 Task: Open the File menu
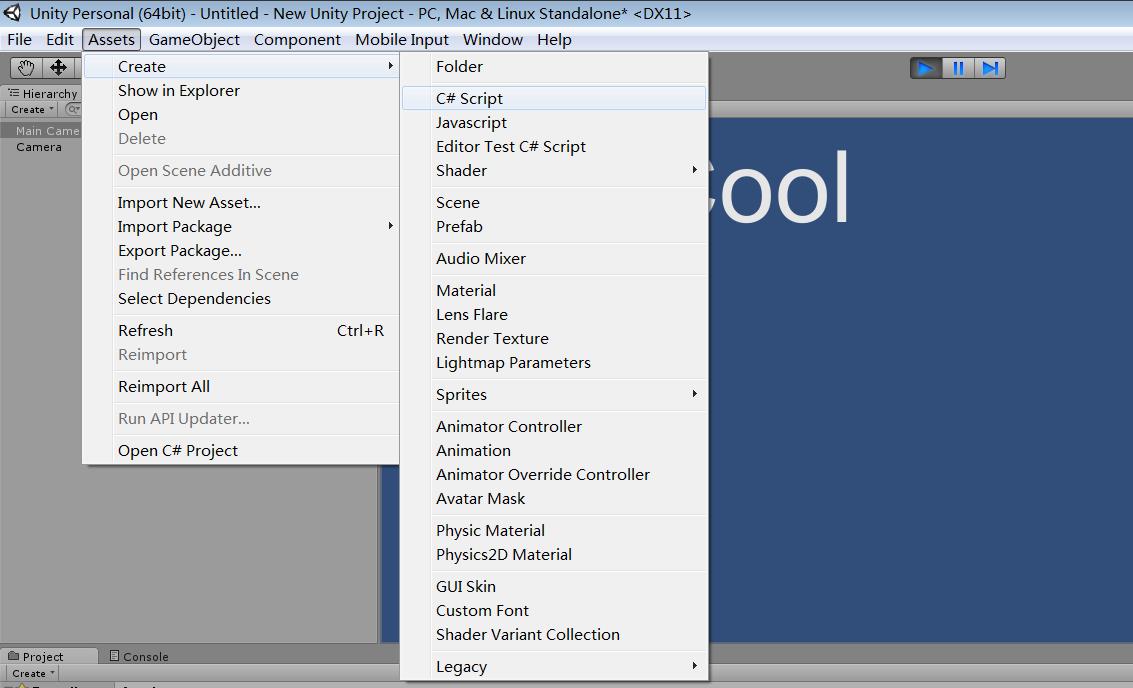20,40
